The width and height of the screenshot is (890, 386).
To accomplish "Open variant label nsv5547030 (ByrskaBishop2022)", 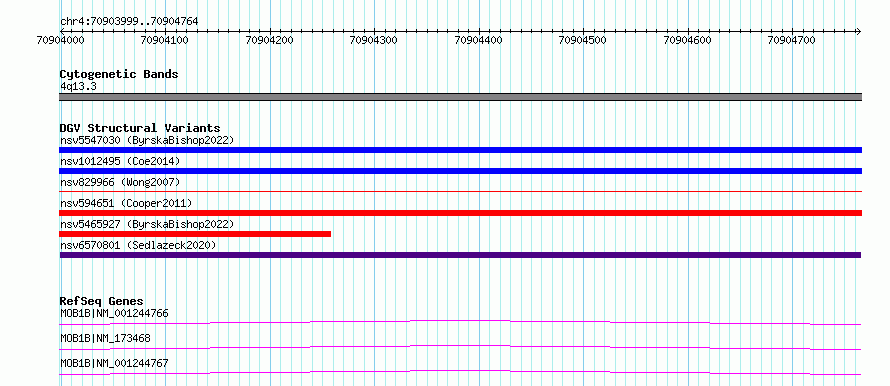I will [147, 140].
